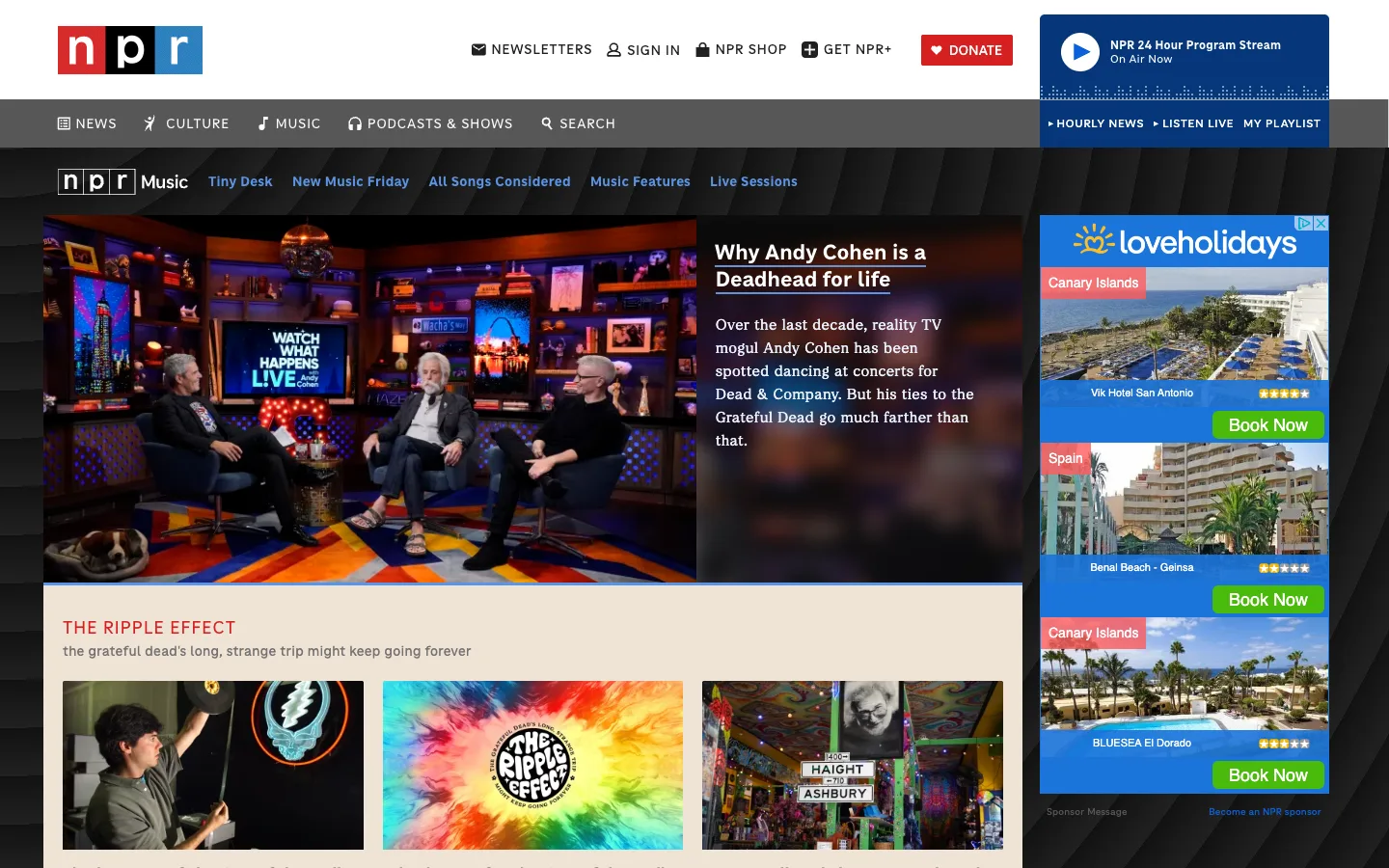1389x868 pixels.
Task: Click the NPR Shop bag icon
Action: [702, 49]
